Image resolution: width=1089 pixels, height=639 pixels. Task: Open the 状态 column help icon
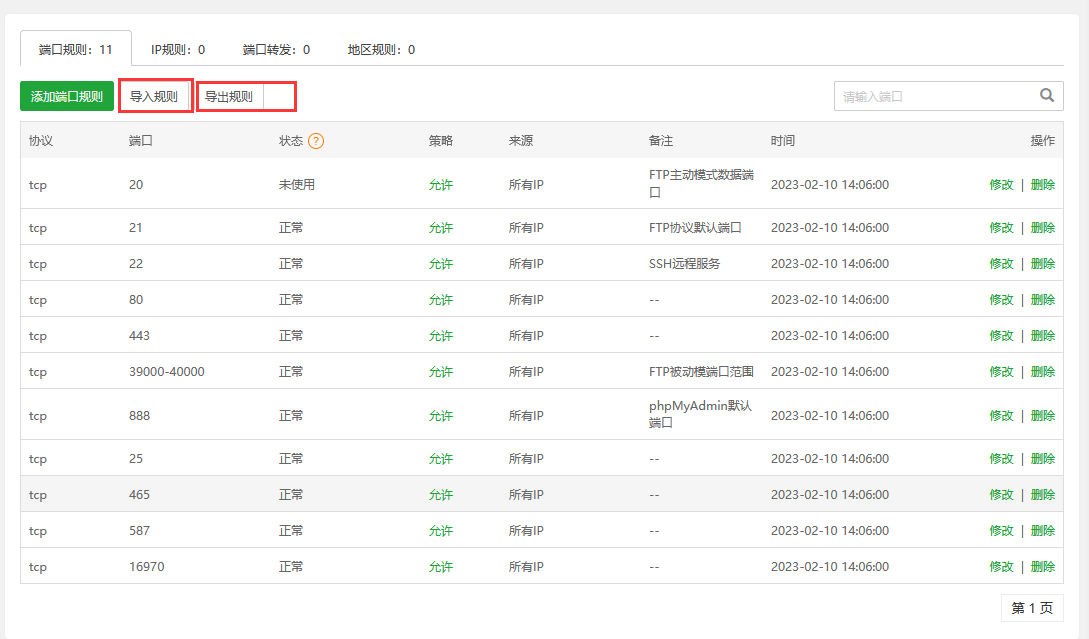[x=317, y=140]
